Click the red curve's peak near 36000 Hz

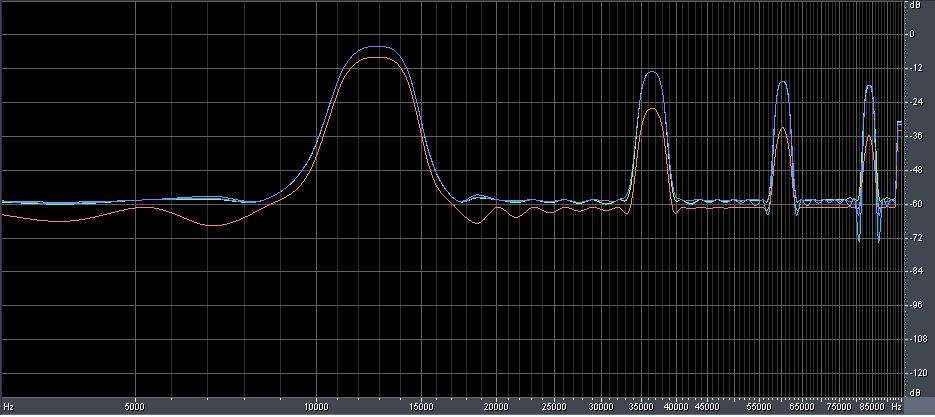[x=652, y=109]
